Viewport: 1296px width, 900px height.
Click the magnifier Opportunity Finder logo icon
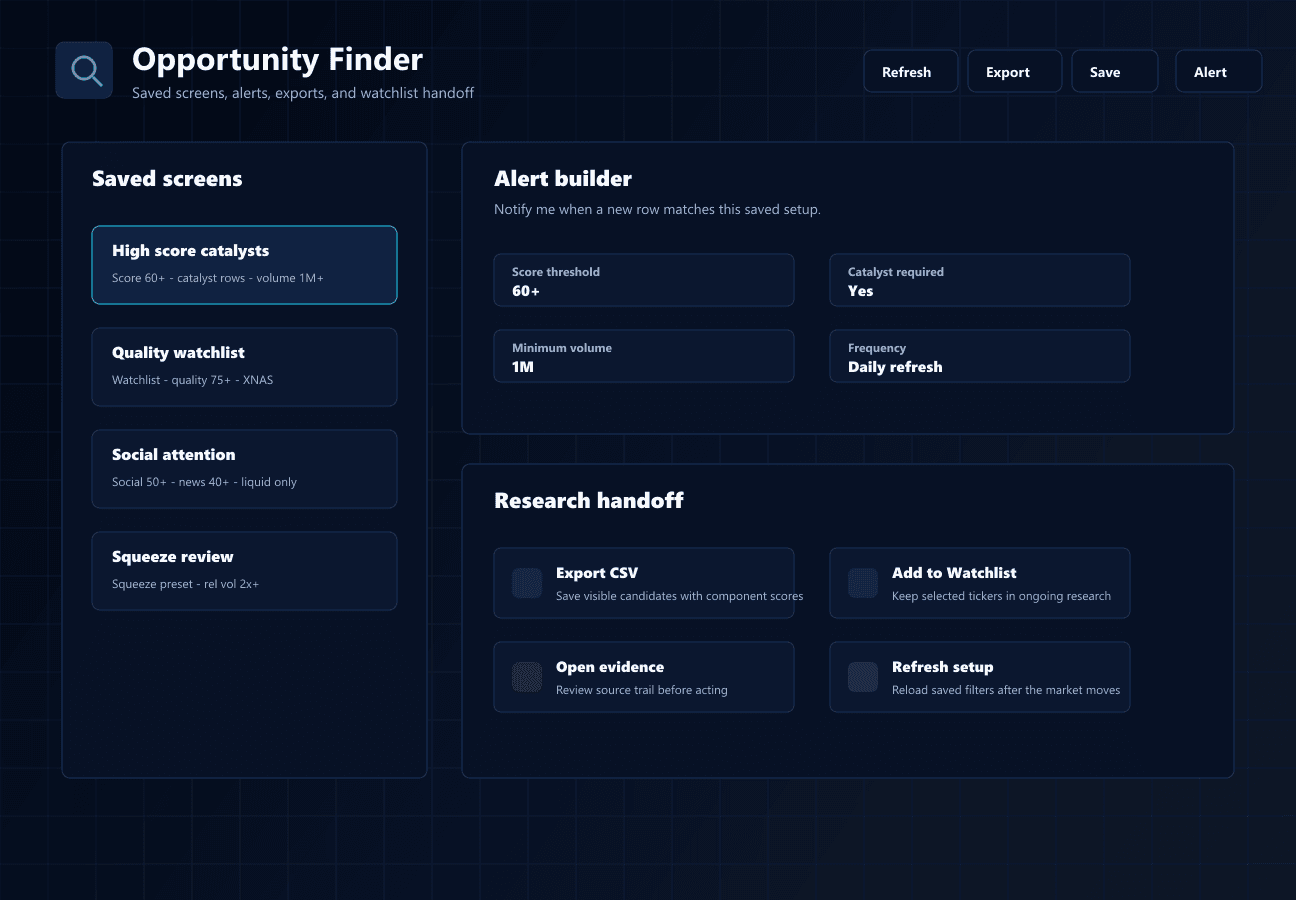[x=84, y=70]
